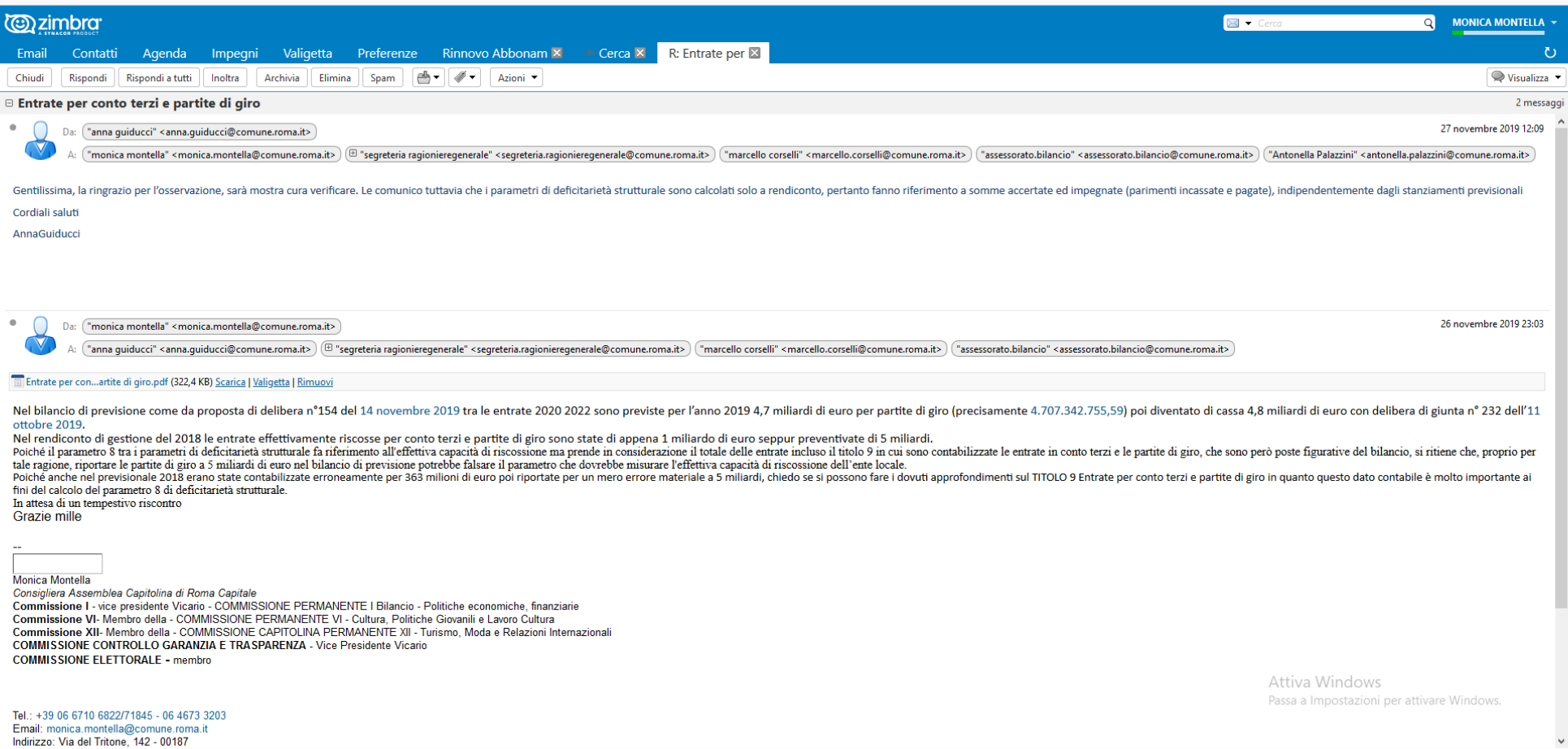Click the 14 novembre 2019 date link
This screenshot has width=1568, height=749.
(x=409, y=411)
